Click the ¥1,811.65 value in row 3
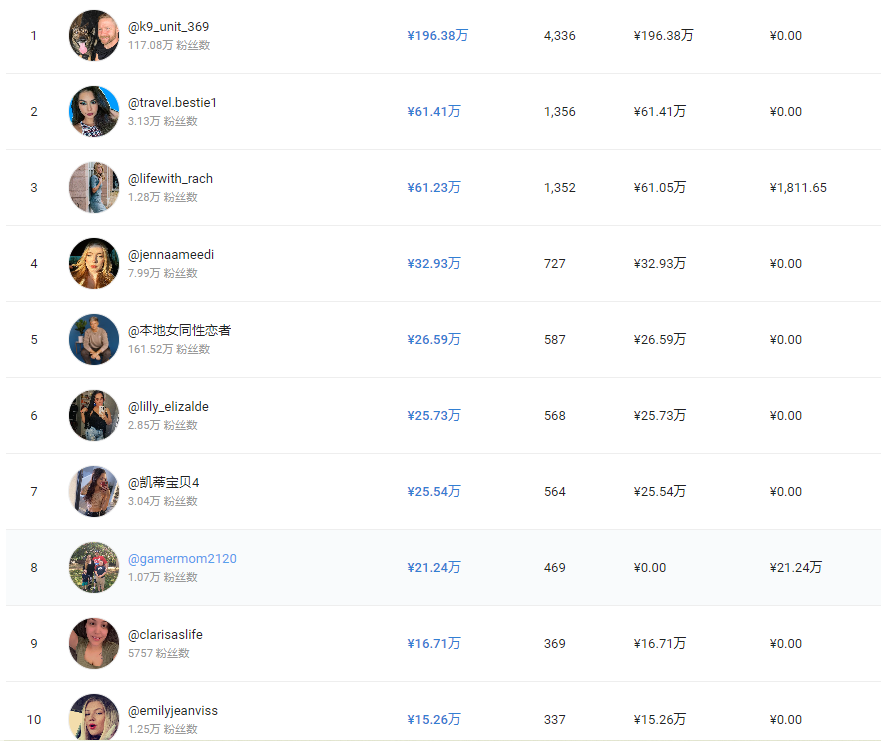The width and height of the screenshot is (881, 741). [798, 188]
